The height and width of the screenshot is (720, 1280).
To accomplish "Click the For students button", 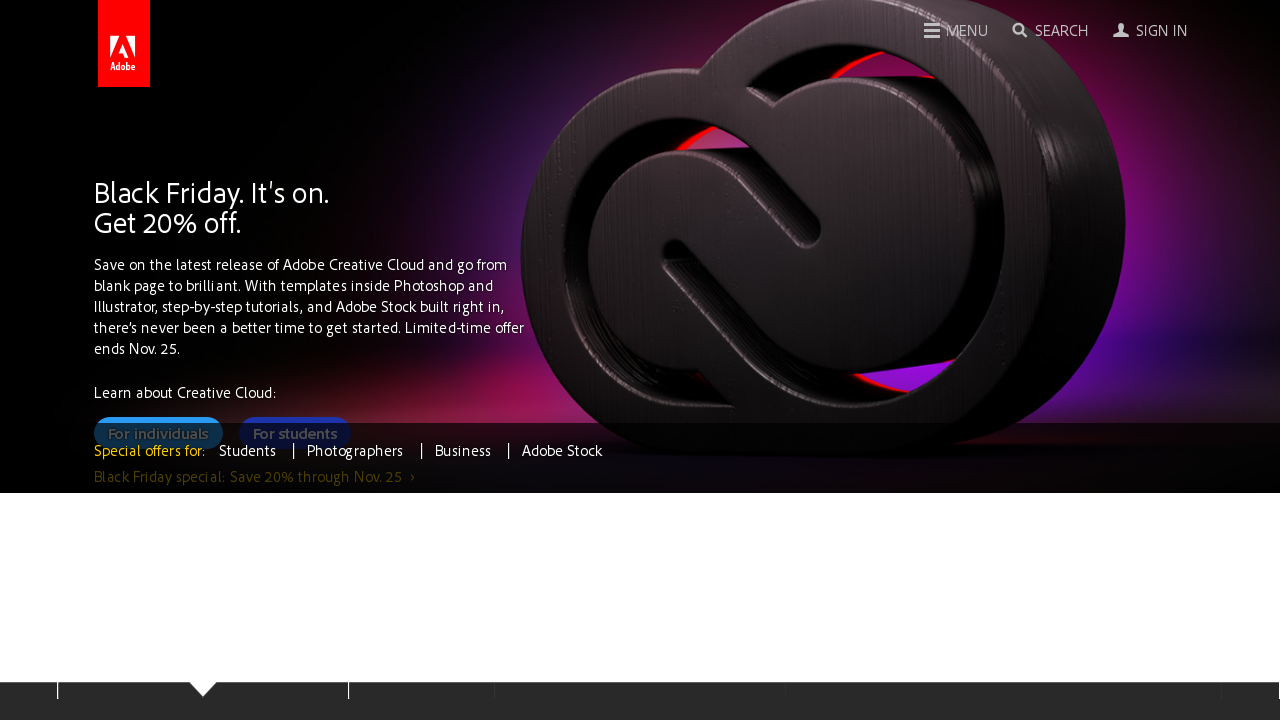I will [295, 433].
